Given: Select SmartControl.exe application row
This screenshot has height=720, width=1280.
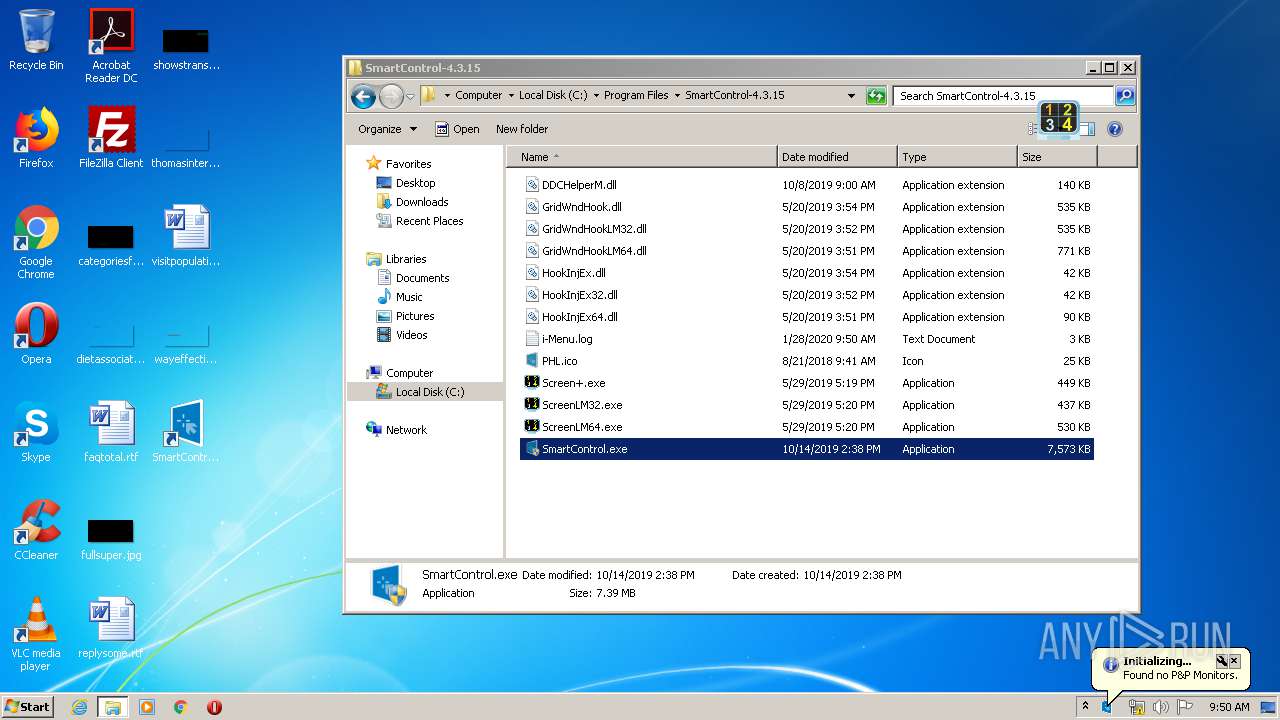Looking at the screenshot, I should 807,449.
